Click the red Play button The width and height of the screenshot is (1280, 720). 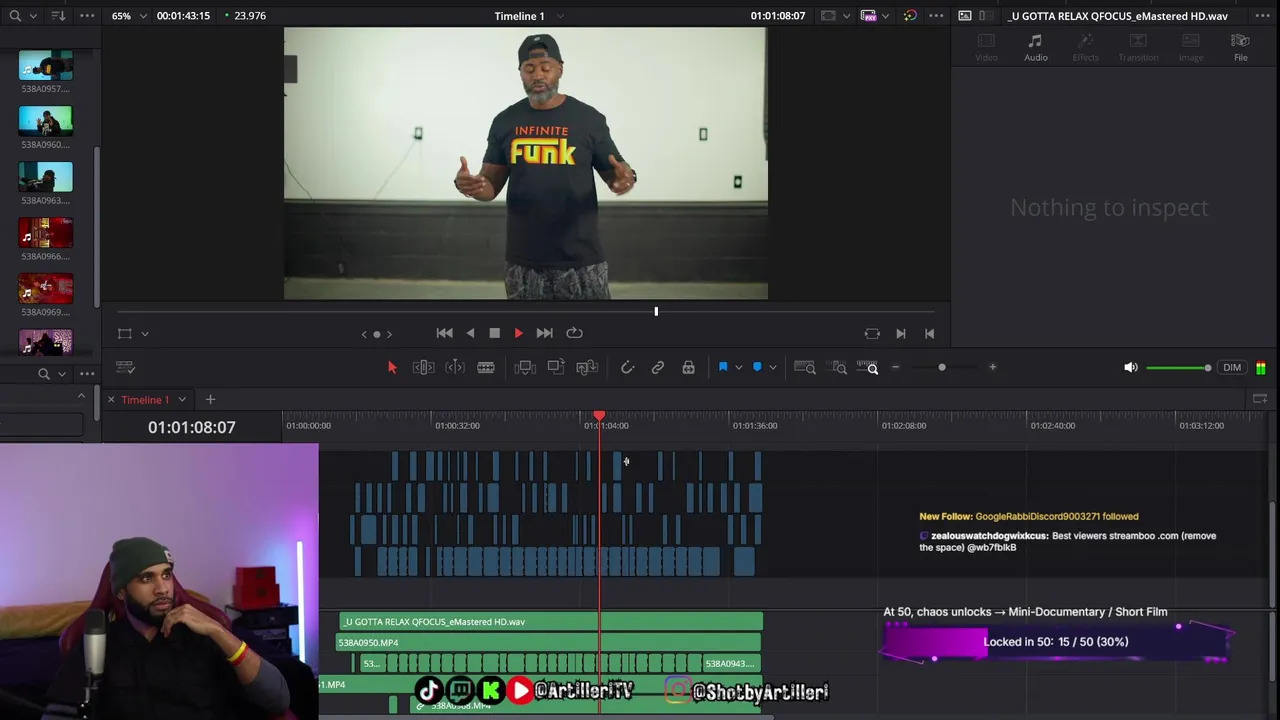518,333
